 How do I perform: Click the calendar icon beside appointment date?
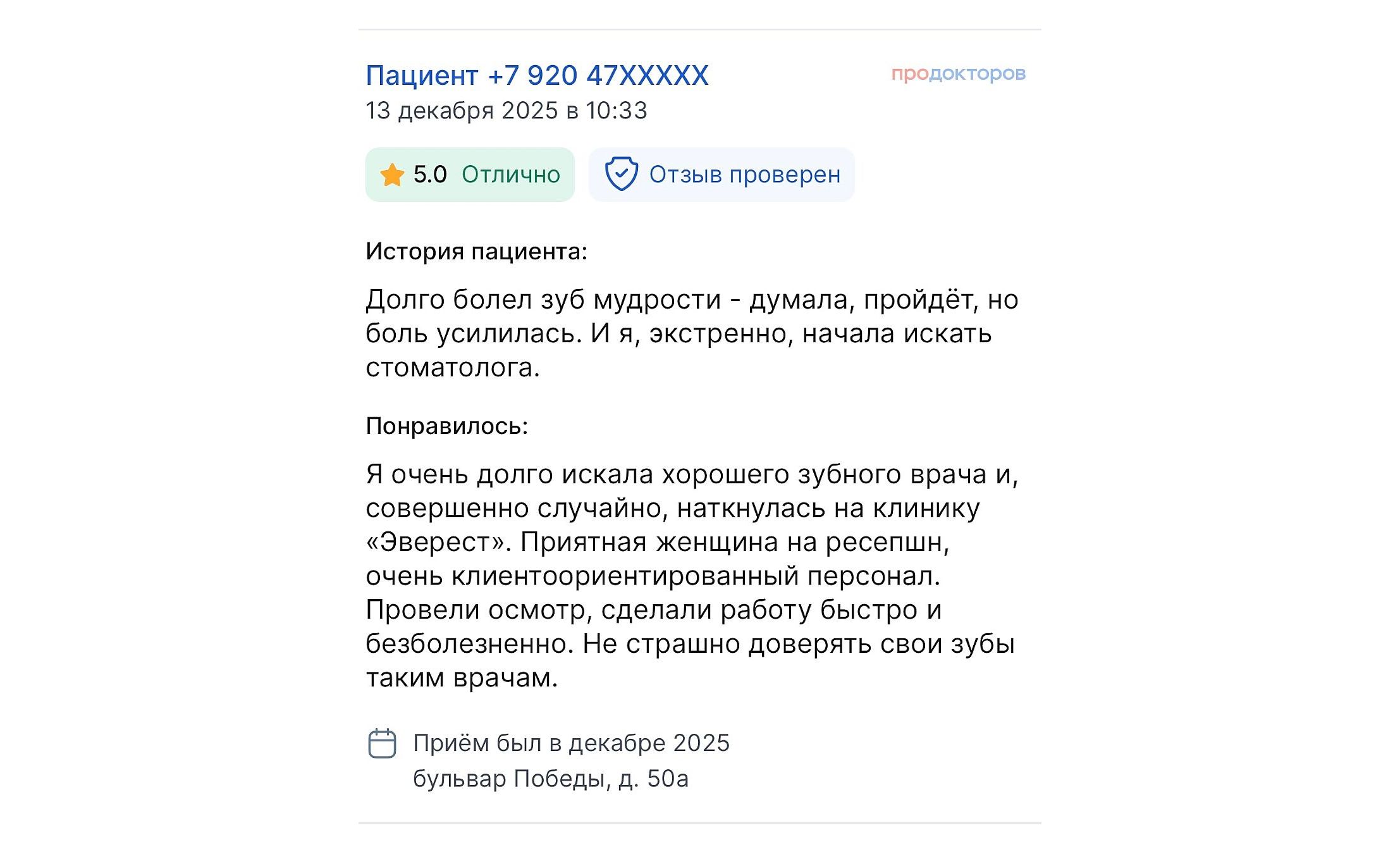[x=382, y=743]
